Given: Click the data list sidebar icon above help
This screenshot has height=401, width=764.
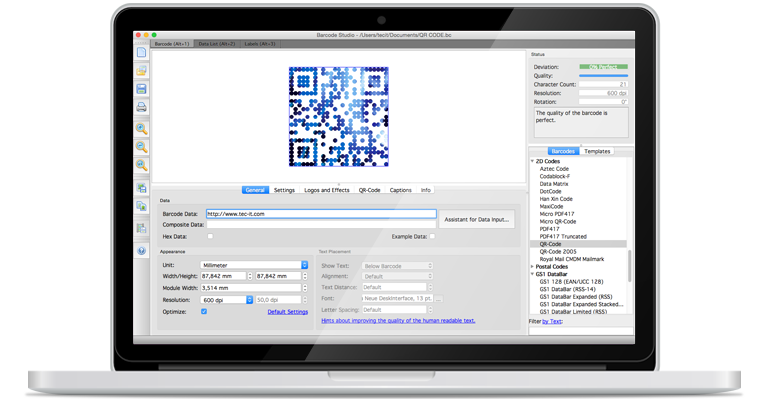Looking at the screenshot, I should pyautogui.click(x=141, y=228).
